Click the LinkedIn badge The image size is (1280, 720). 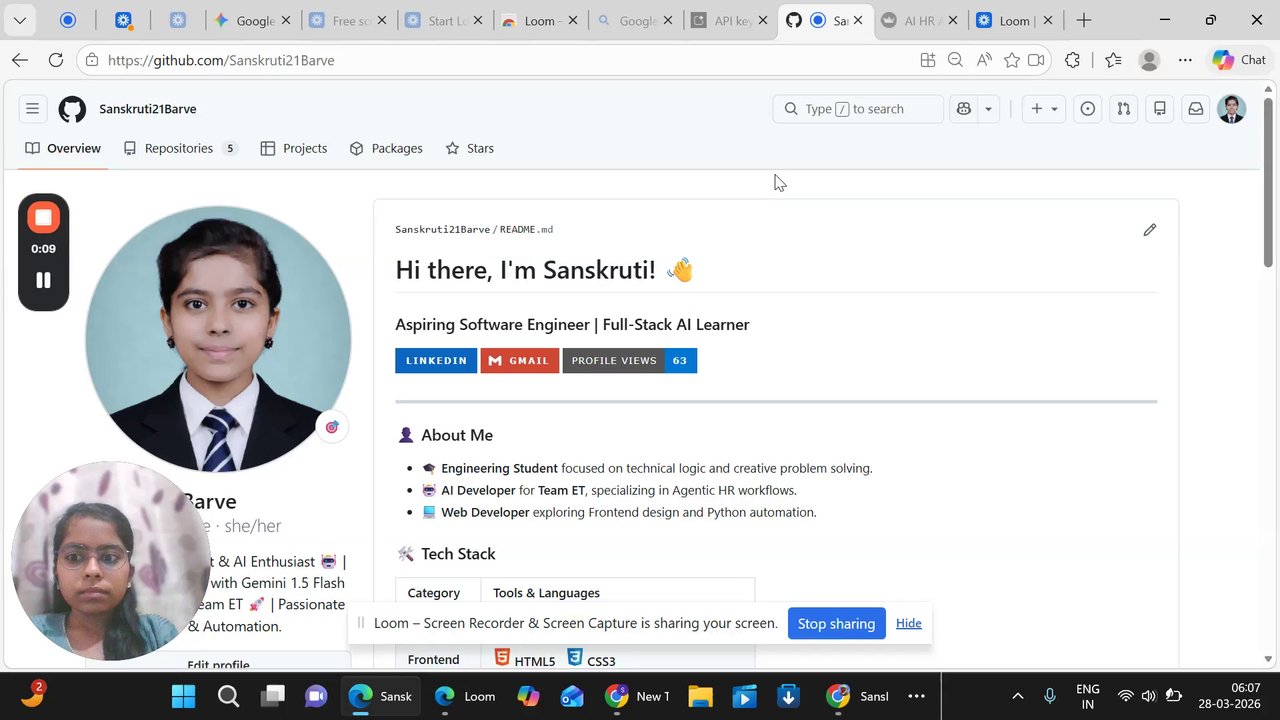tap(436, 360)
